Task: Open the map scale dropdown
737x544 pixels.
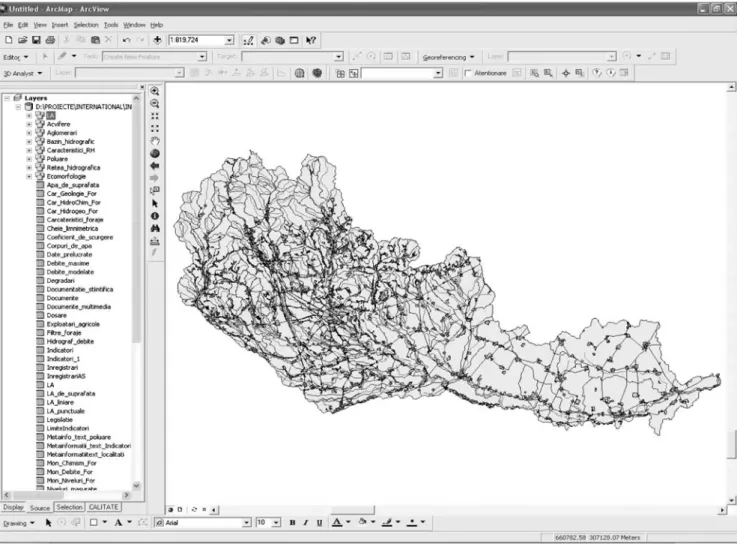Action: point(229,40)
